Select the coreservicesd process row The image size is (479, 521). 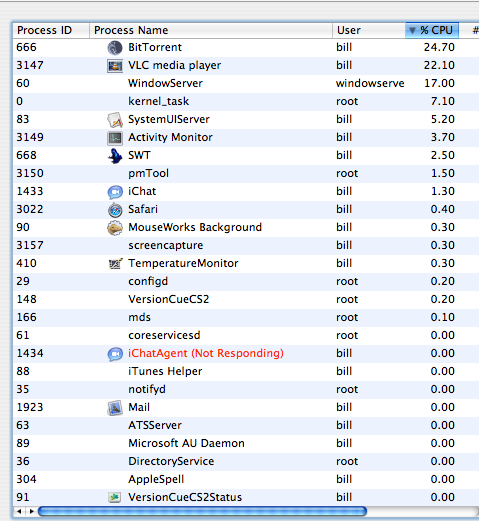pos(246,335)
